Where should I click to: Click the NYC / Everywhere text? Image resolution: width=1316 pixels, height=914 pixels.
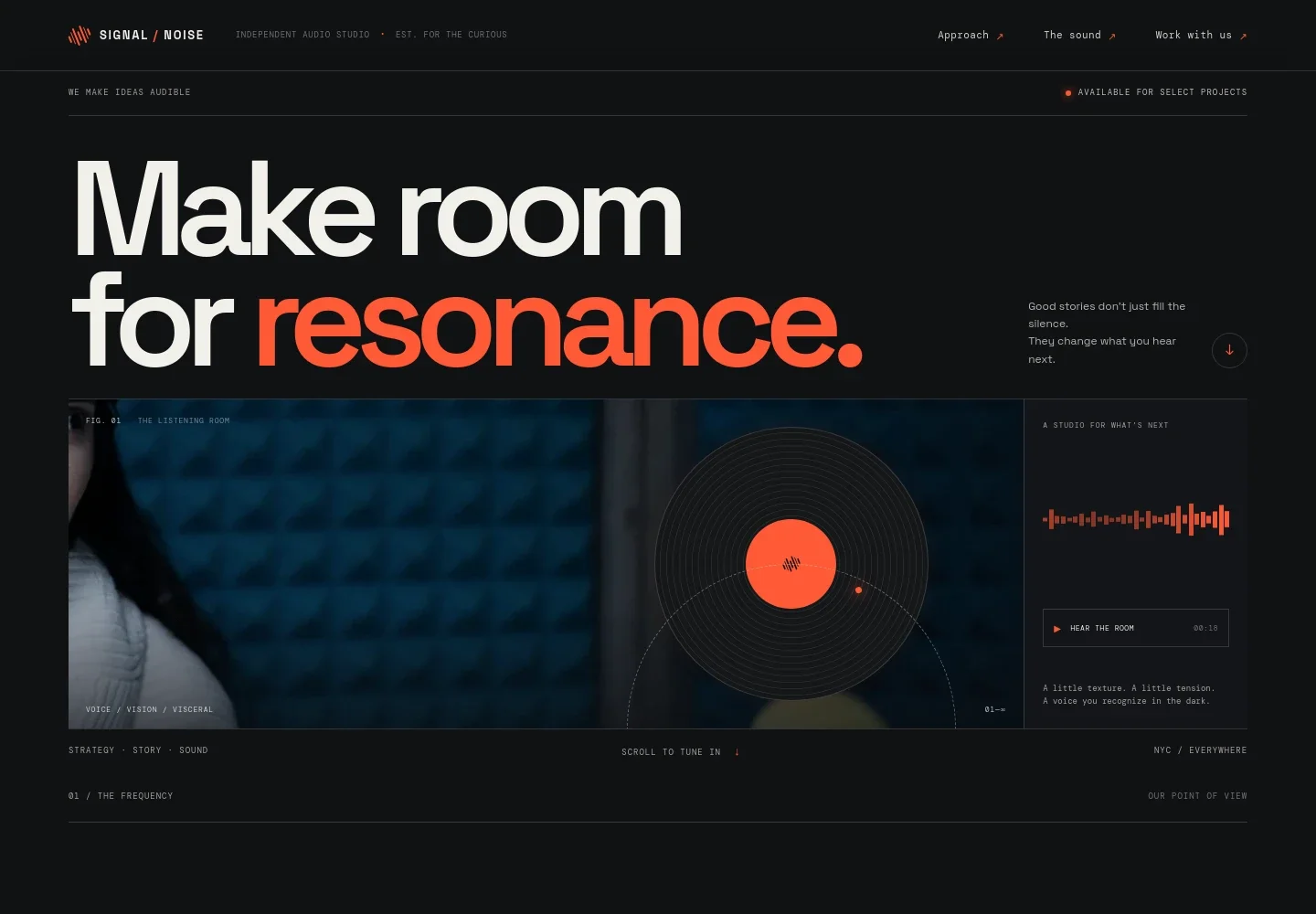point(1200,750)
